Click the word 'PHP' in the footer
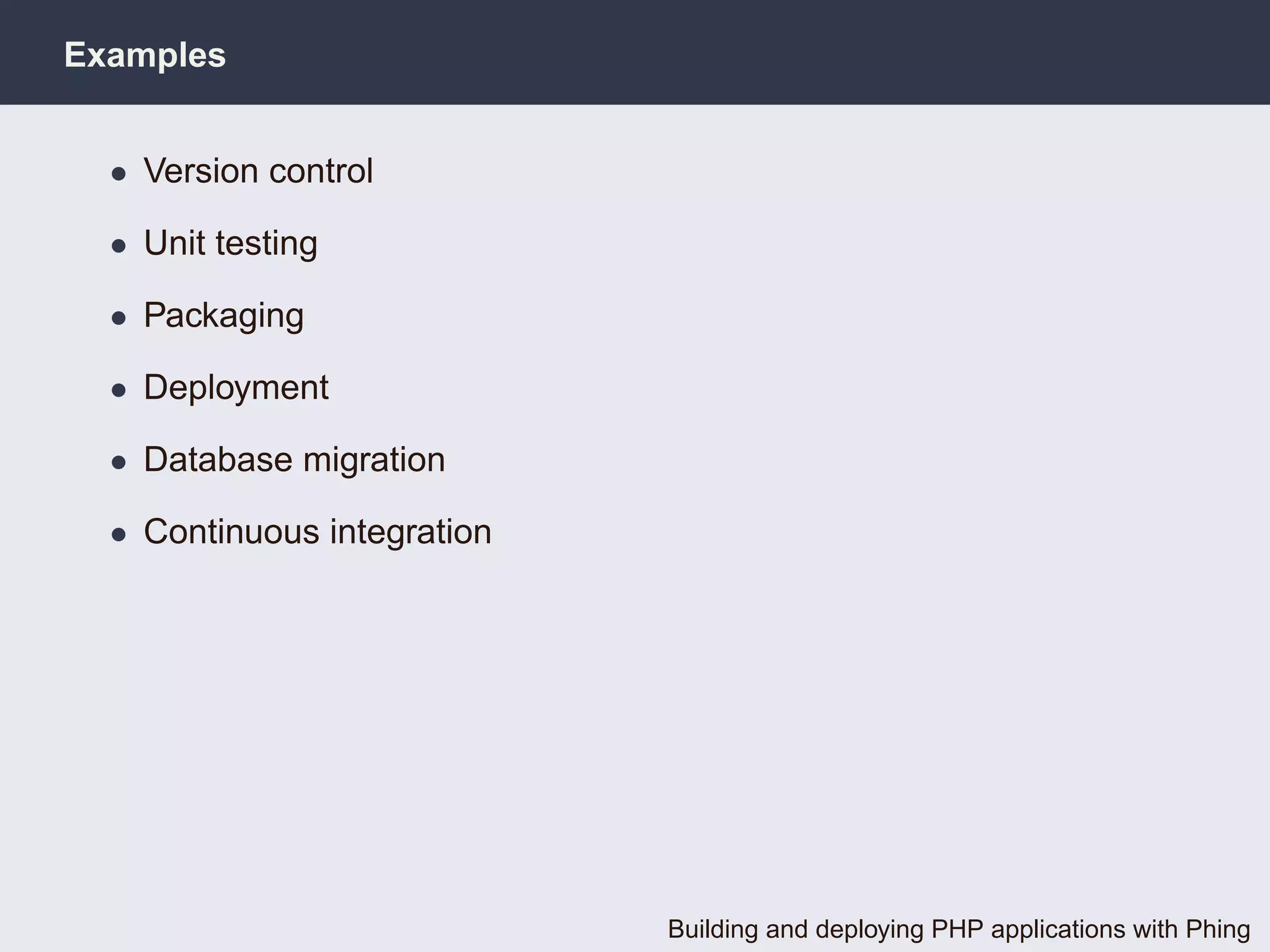The height and width of the screenshot is (952, 1270). [x=957, y=929]
